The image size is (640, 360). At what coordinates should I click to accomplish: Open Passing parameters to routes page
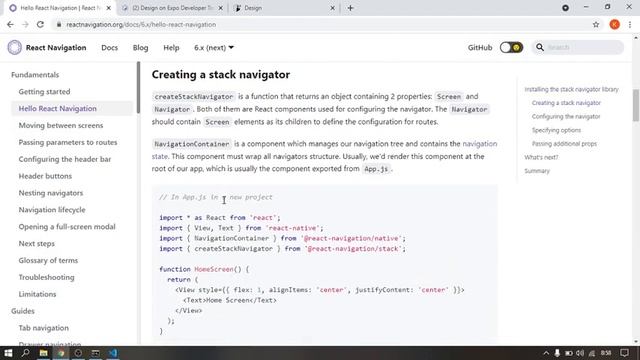click(x=68, y=142)
